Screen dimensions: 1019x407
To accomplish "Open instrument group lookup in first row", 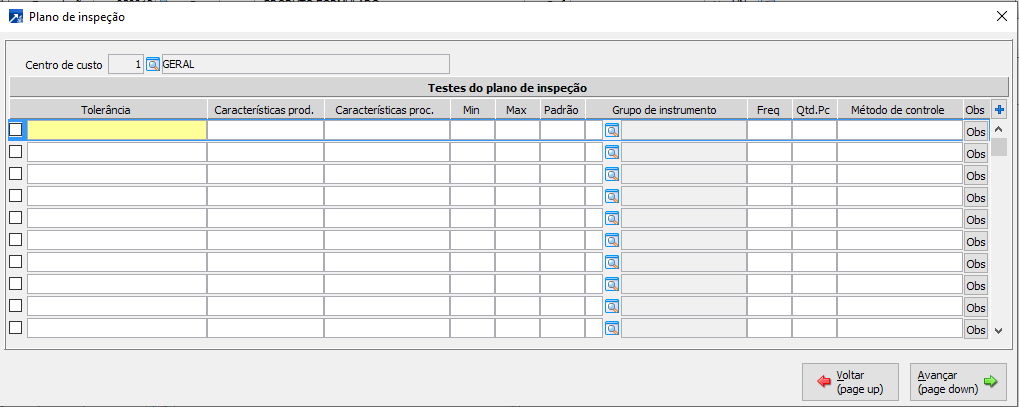I will tap(612, 130).
